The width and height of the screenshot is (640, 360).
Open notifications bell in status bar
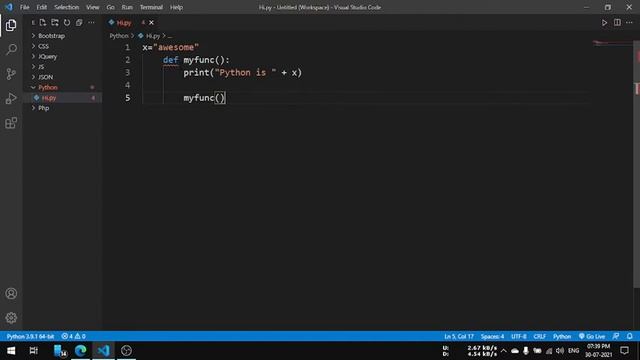[630, 336]
